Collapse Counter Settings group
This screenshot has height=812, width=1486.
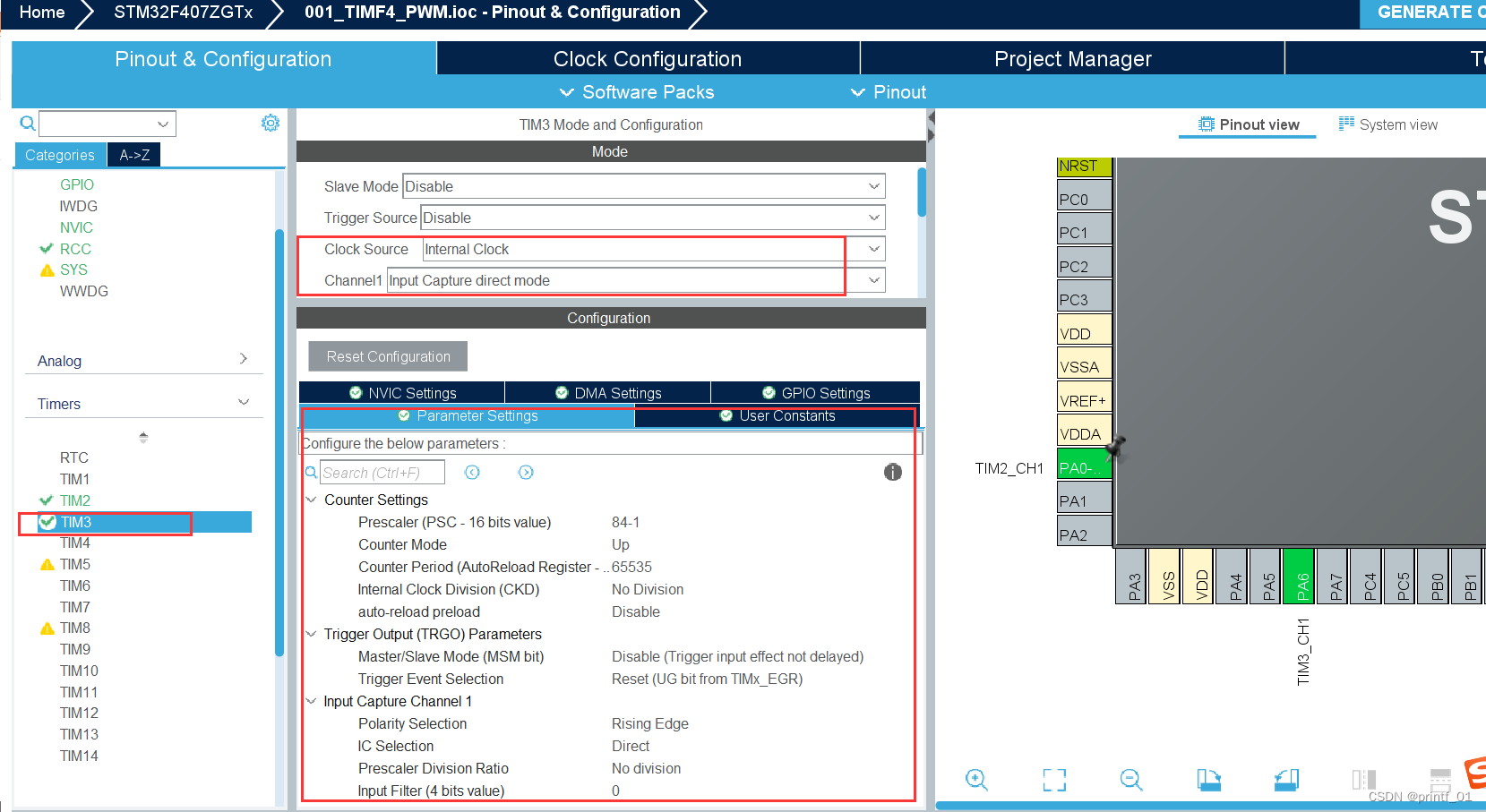311,500
